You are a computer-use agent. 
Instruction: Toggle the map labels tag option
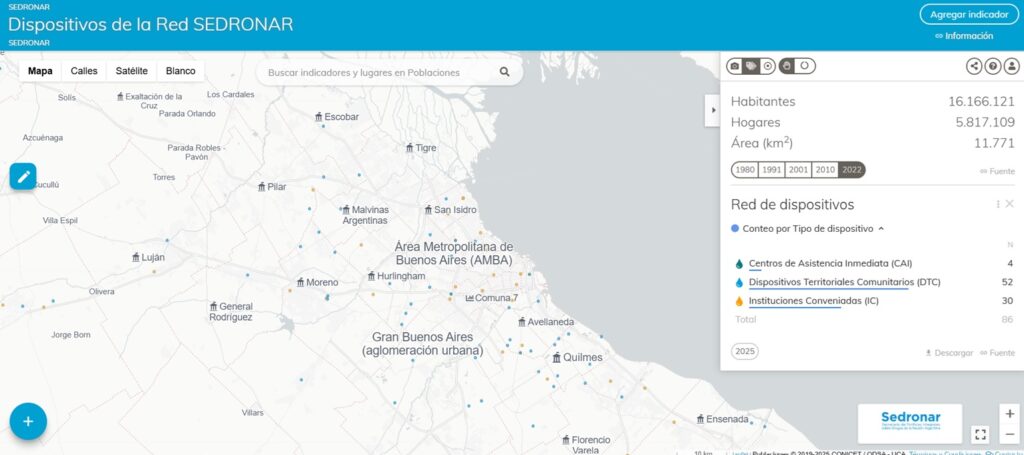click(x=751, y=66)
